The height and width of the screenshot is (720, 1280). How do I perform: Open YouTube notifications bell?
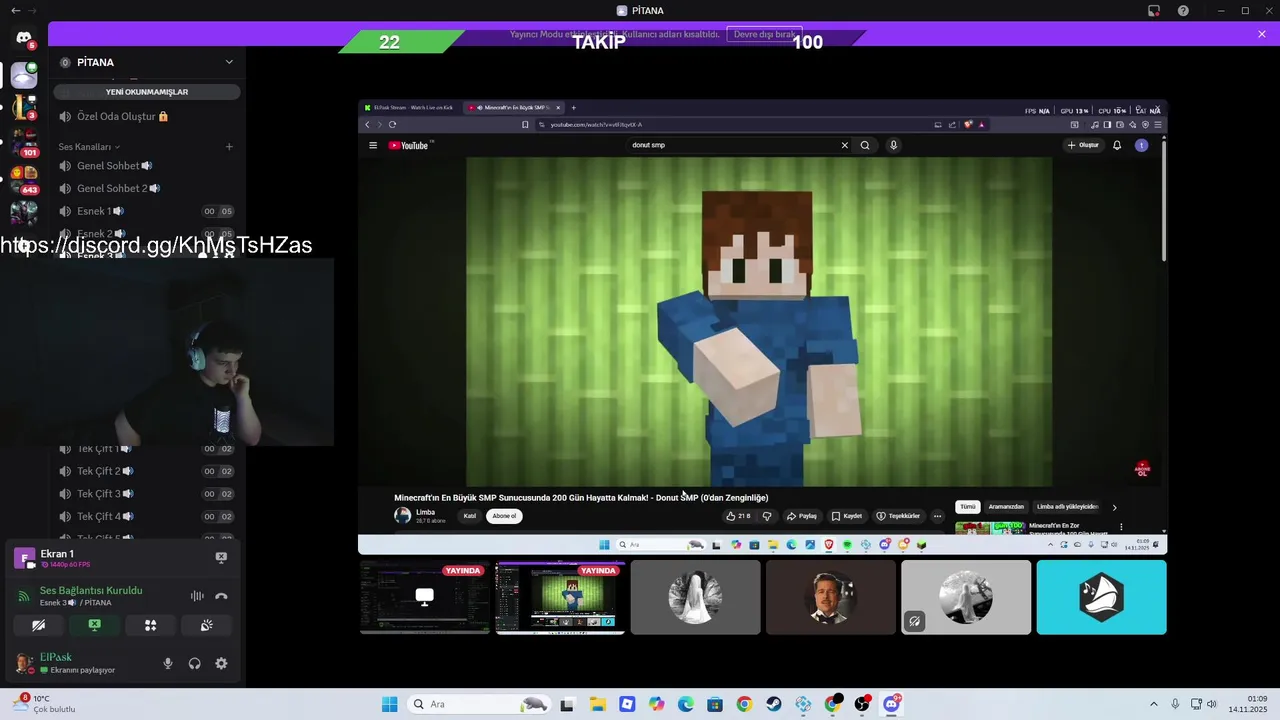coord(1117,145)
